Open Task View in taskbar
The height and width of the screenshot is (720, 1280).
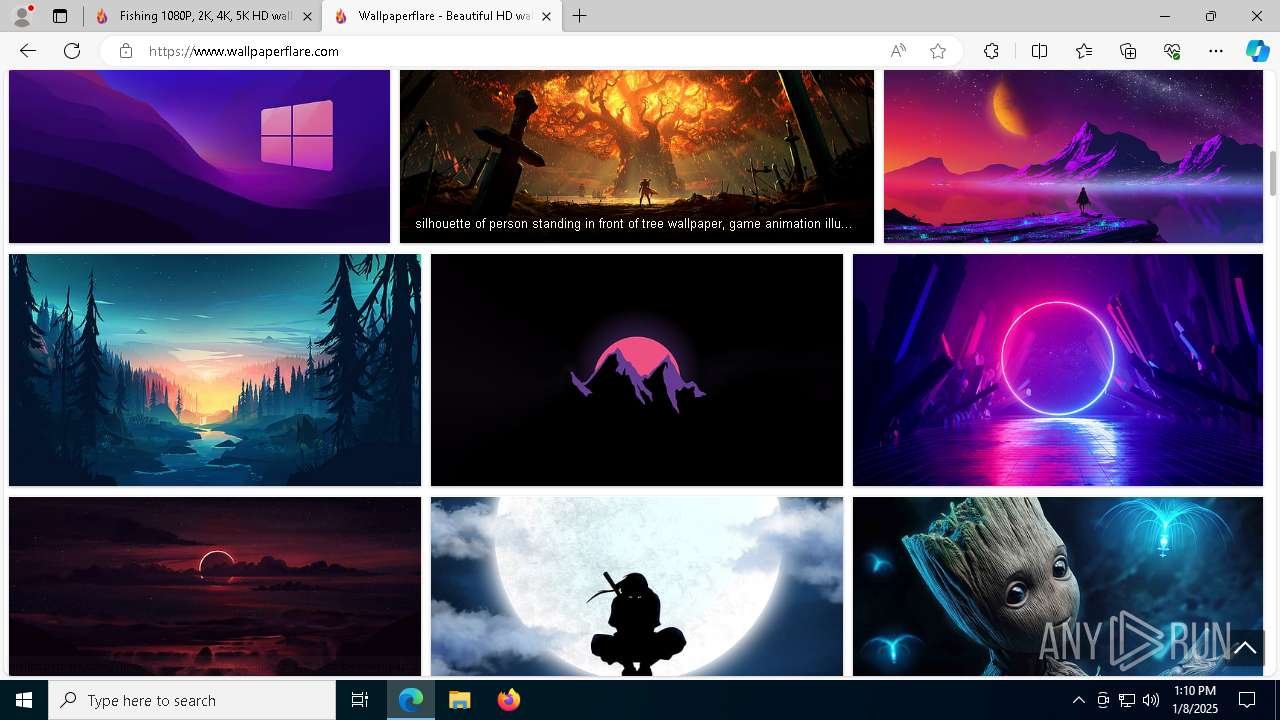360,700
